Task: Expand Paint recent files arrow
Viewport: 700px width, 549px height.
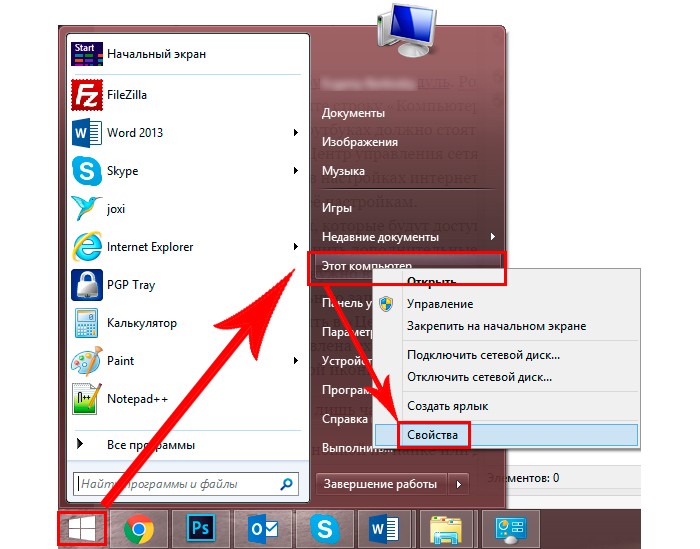Action: pyautogui.click(x=296, y=361)
